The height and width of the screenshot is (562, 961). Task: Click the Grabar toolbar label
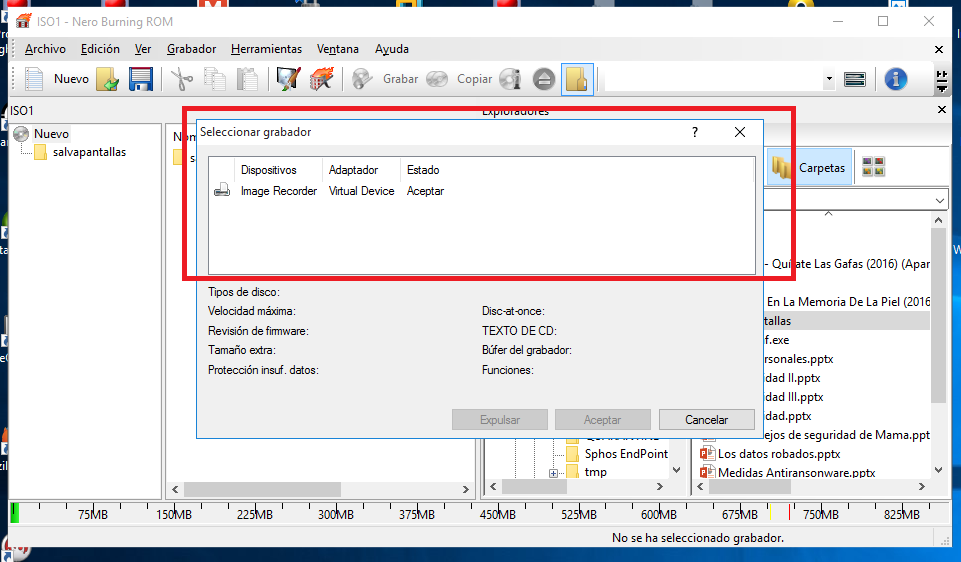pos(400,79)
